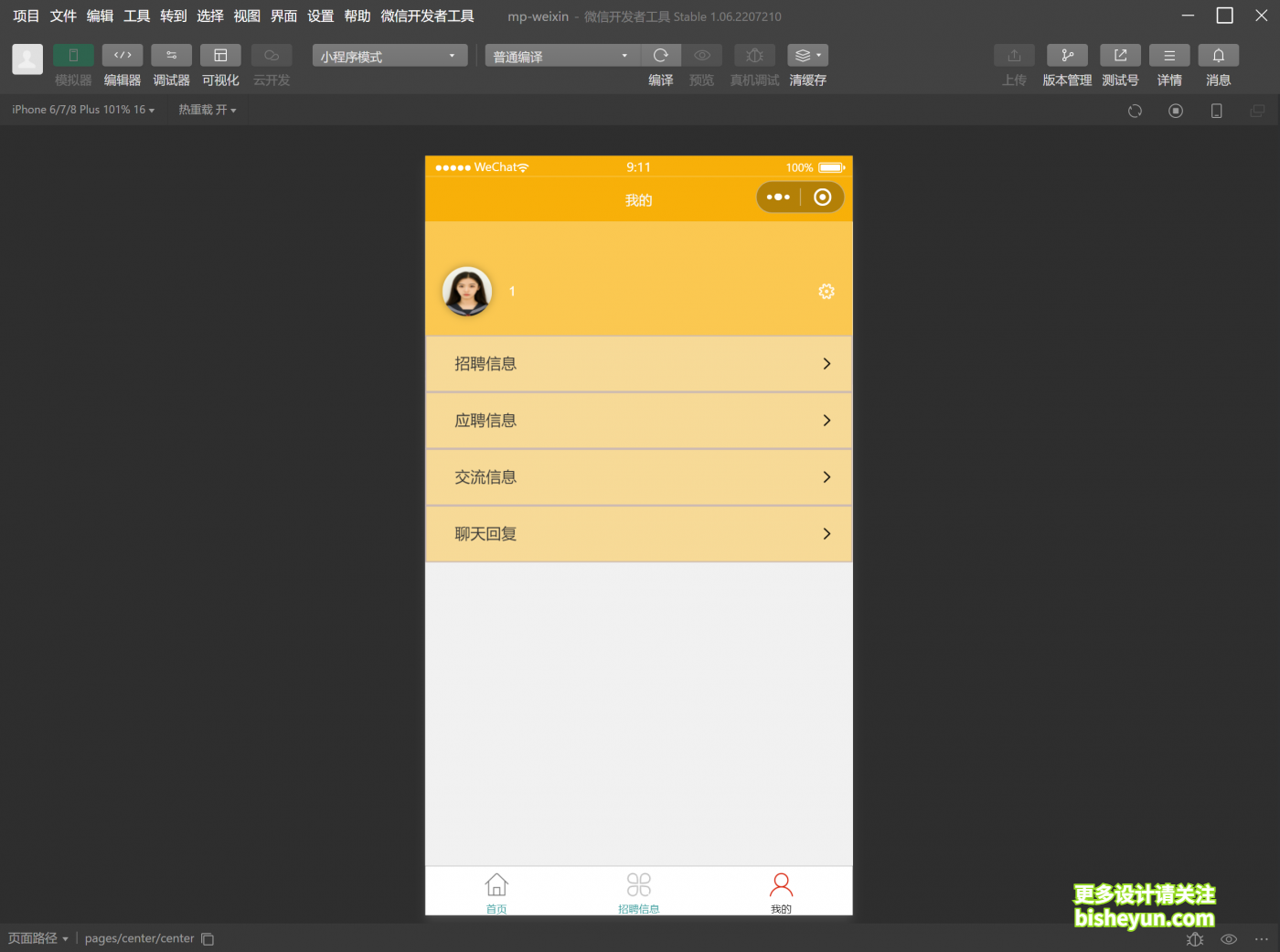
Task: Open the 应聘信息 list entry
Action: (638, 421)
